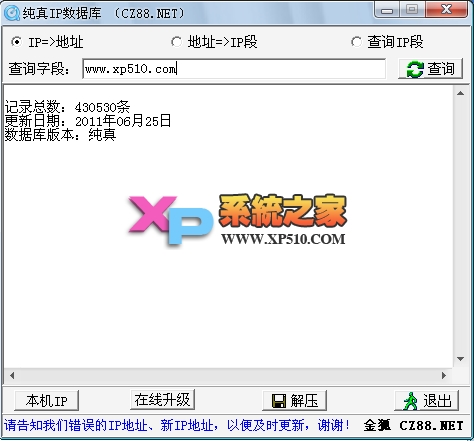Select the 查询IP段 radio option

coord(356,42)
